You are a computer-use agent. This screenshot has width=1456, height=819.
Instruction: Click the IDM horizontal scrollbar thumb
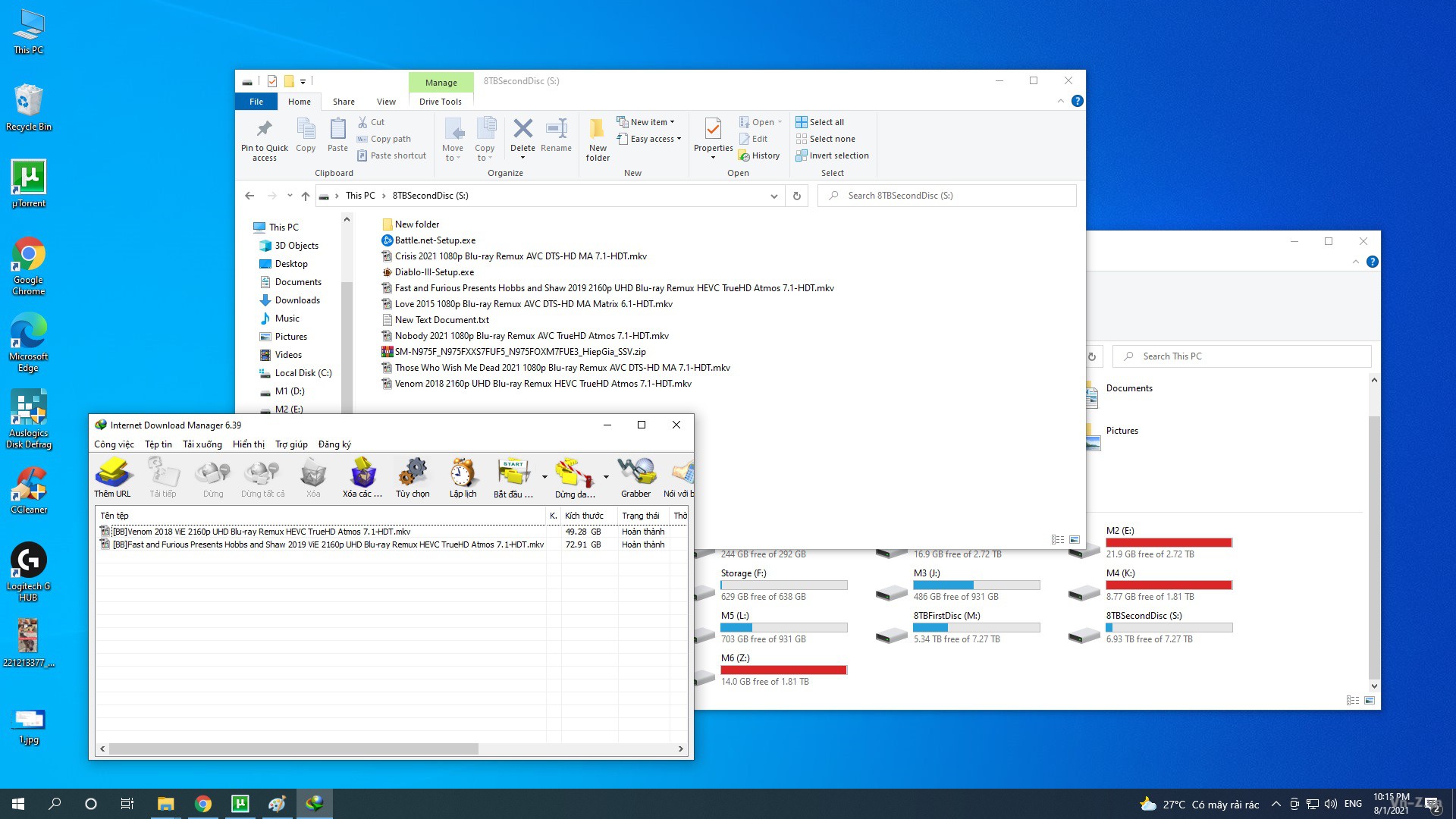[x=293, y=749]
